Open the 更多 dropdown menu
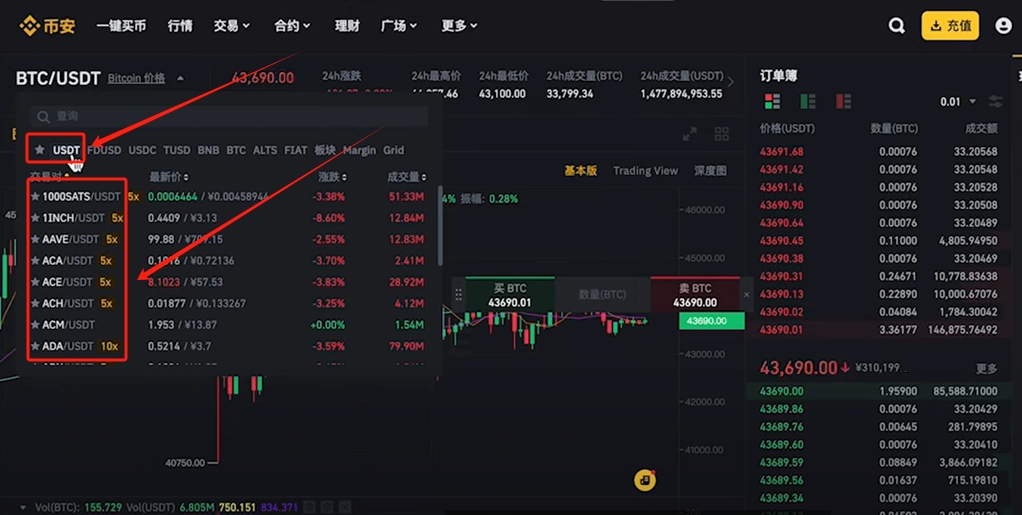The image size is (1022, 515). pos(460,26)
